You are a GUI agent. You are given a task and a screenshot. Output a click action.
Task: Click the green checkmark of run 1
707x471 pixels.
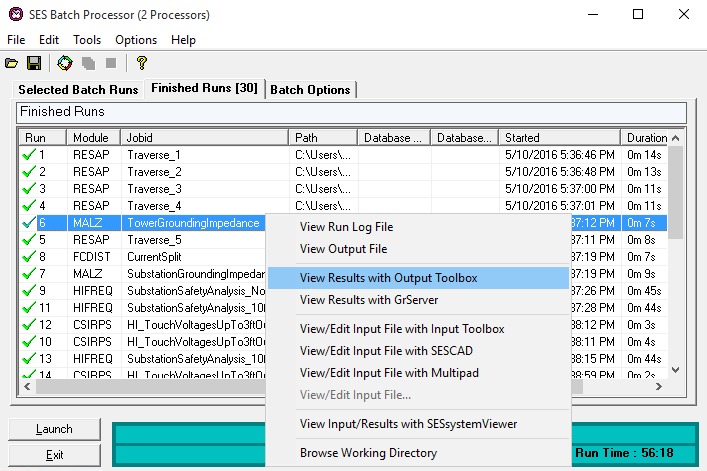(x=28, y=155)
